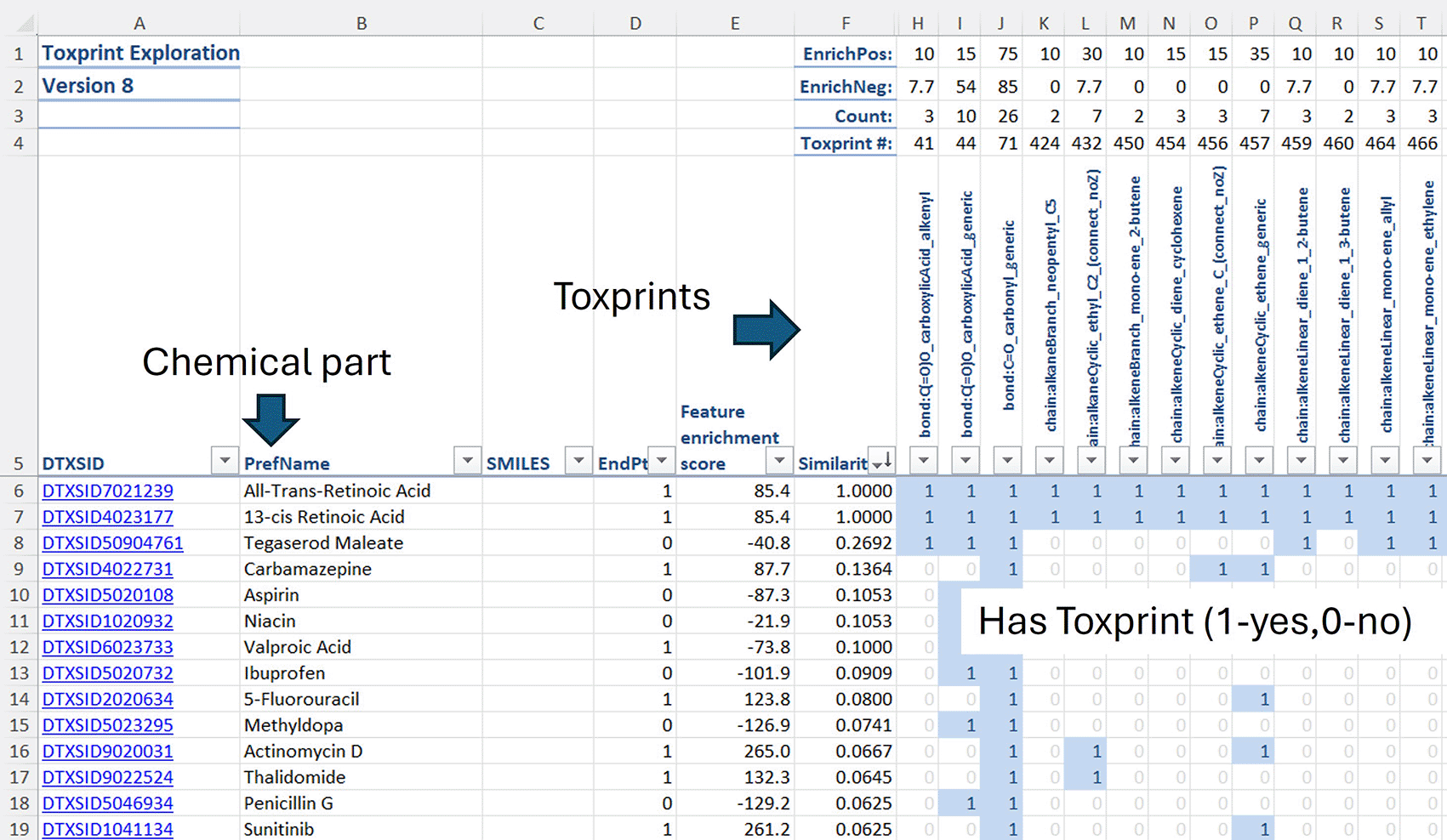The height and width of the screenshot is (840, 1447).
Task: Select Toxprint number 424 cell
Action: coord(1044,143)
